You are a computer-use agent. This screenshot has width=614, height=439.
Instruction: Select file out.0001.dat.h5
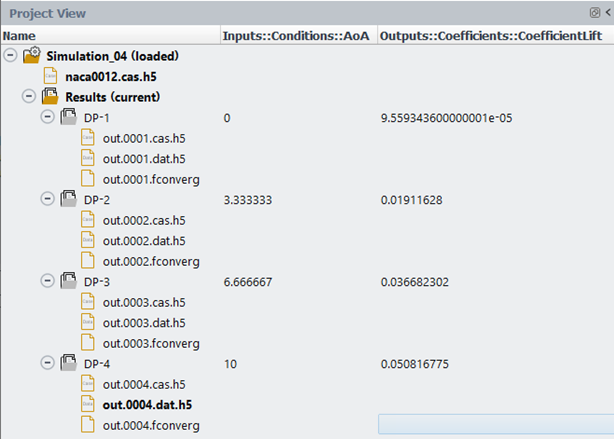(144, 159)
